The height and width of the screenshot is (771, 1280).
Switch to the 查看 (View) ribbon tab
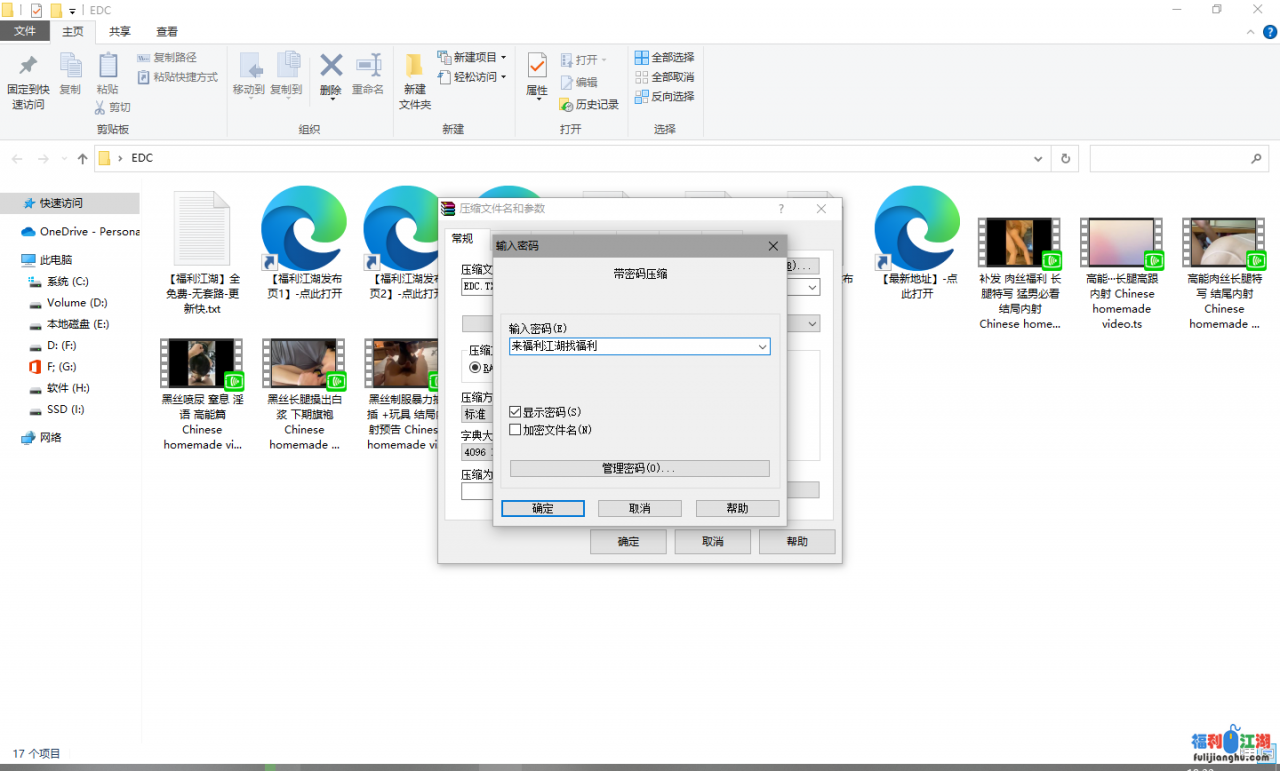166,31
